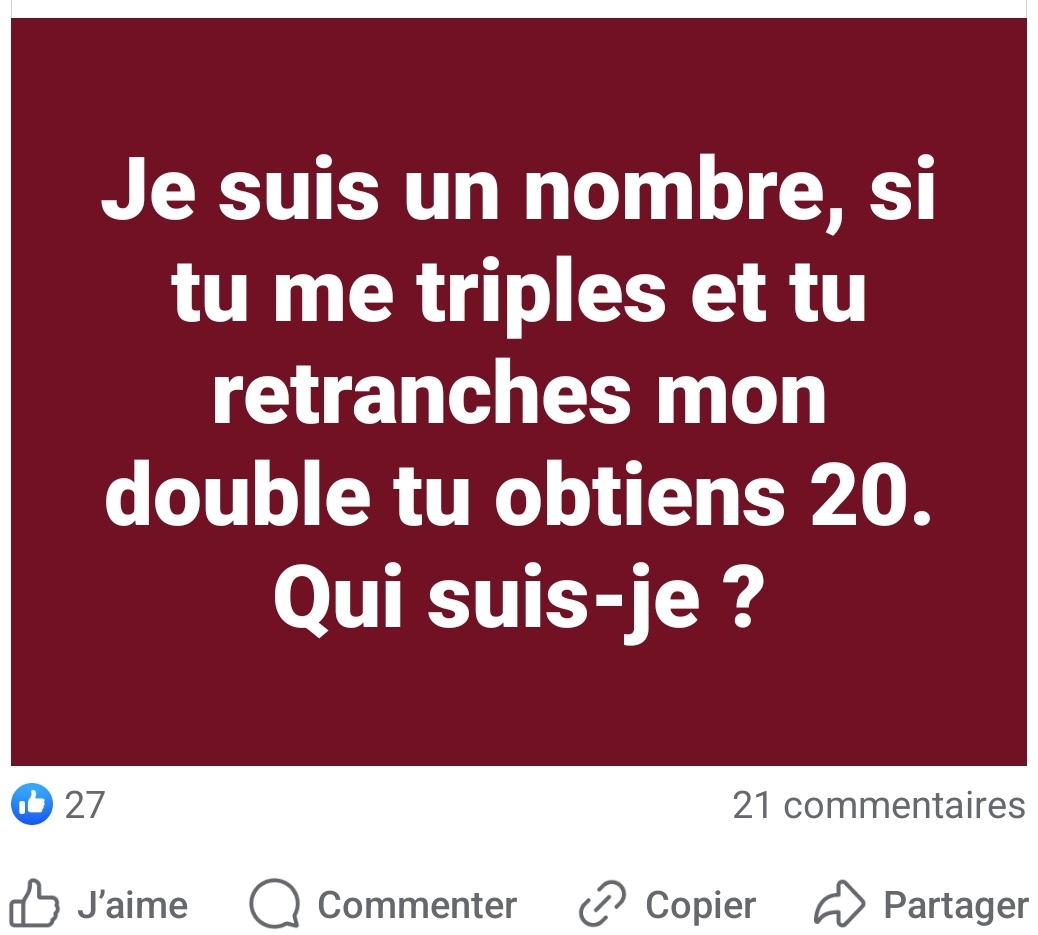Image resolution: width=1038 pixels, height=935 pixels.
Task: Click the share arrow icon
Action: pyautogui.click(x=839, y=903)
